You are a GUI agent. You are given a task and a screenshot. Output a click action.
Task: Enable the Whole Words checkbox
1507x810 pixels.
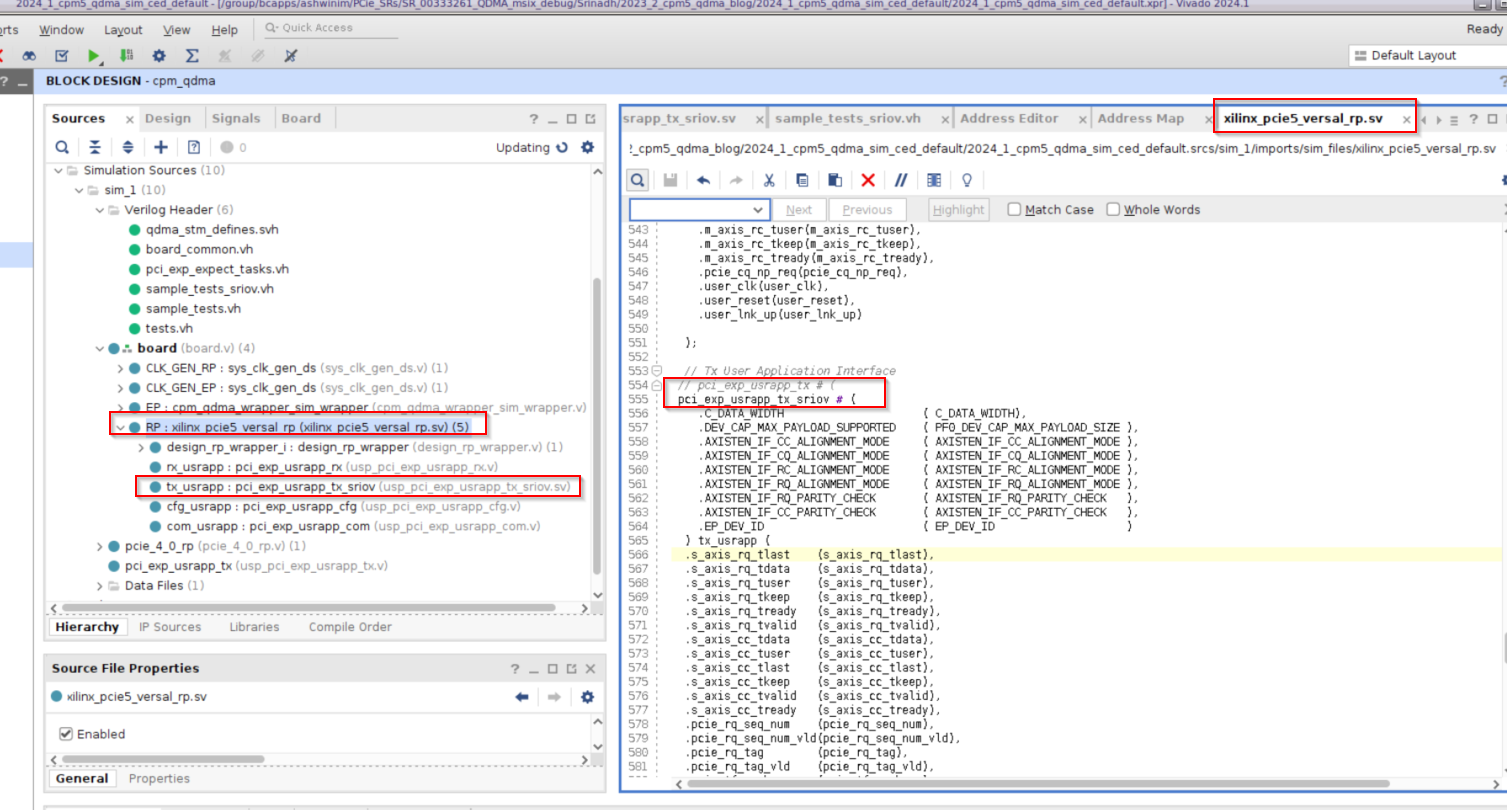[x=1113, y=210]
